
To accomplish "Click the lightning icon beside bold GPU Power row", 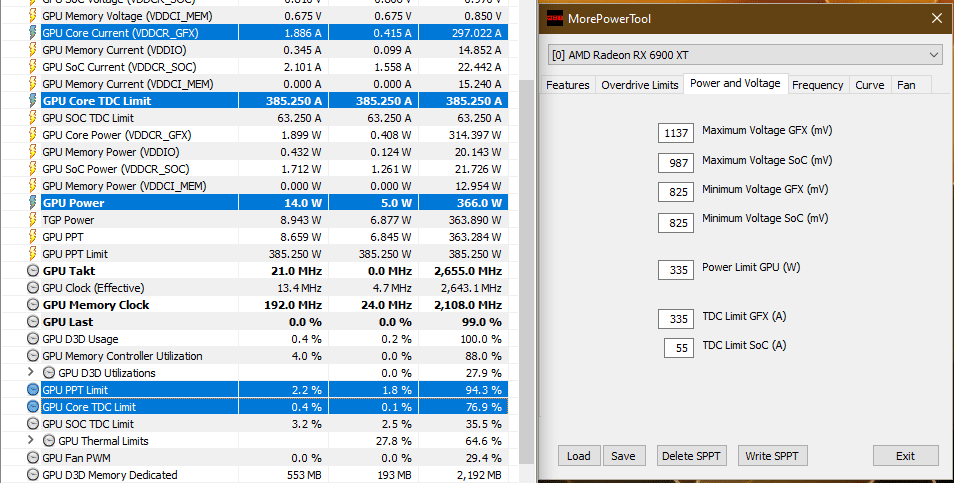I will [x=33, y=203].
